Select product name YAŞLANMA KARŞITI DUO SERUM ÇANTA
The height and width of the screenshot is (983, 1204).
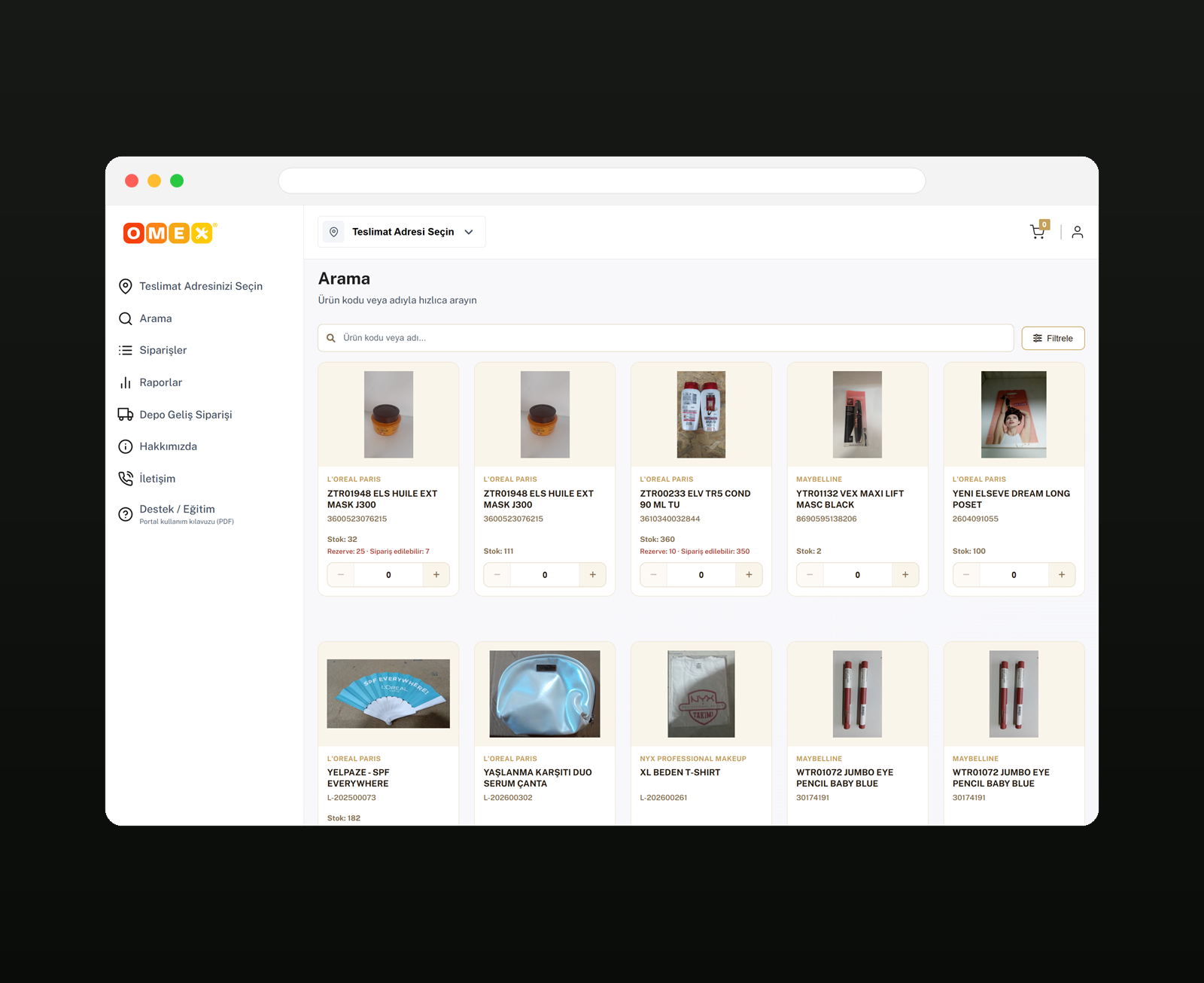(x=538, y=778)
